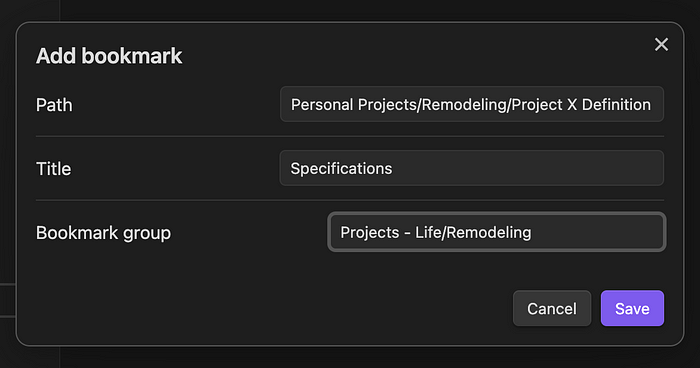
Task: Focus the Title field containing Specifications
Action: pos(472,168)
